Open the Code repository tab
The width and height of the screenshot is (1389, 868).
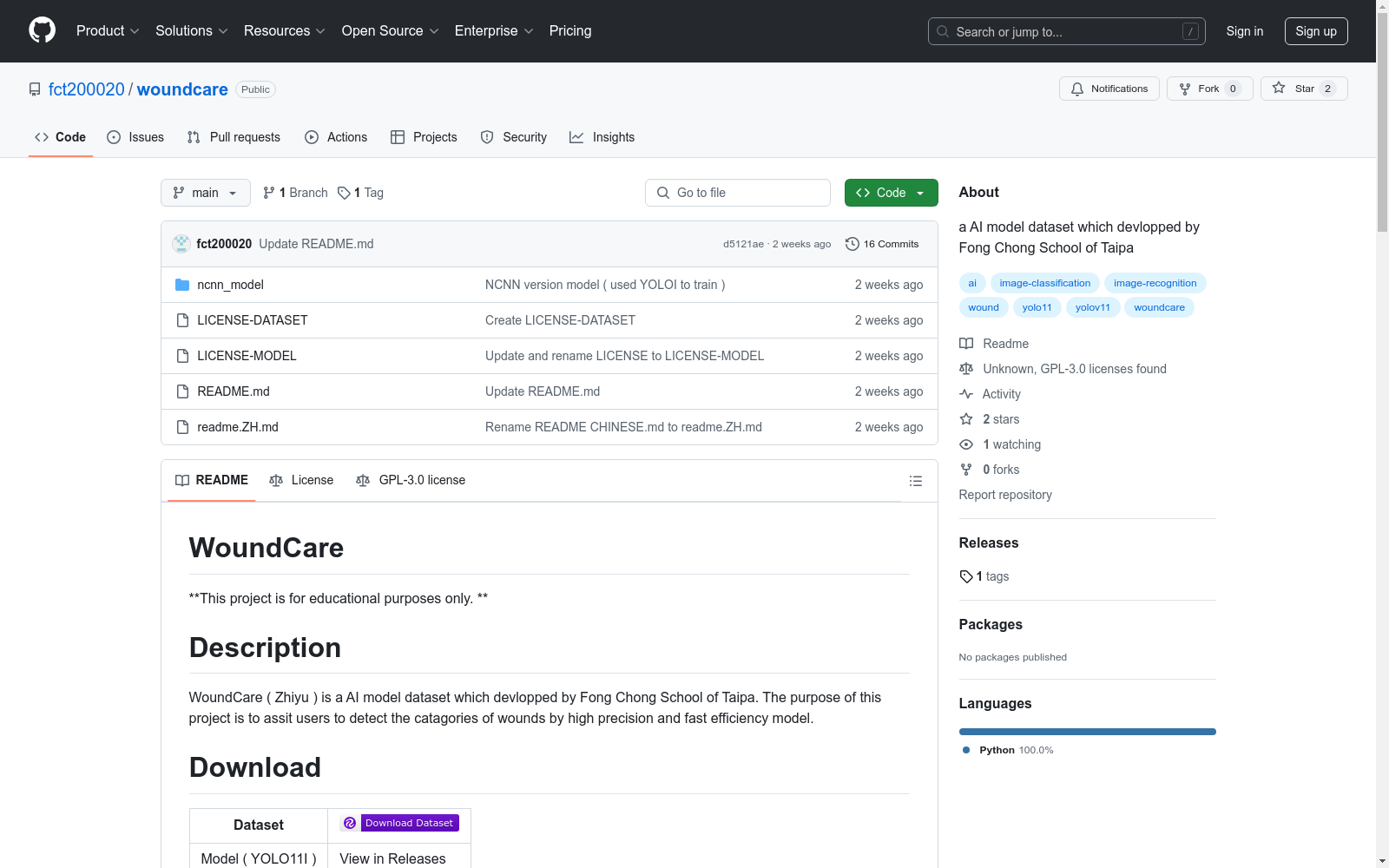[x=61, y=137]
